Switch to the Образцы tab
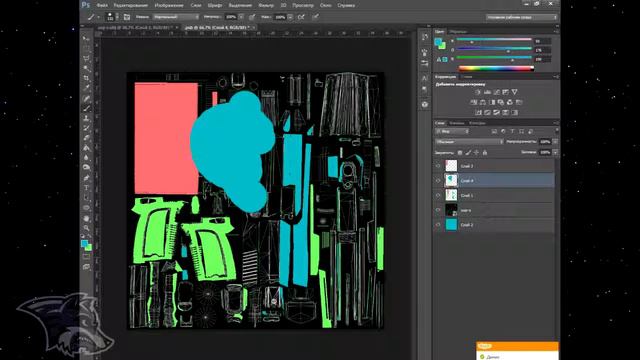The height and width of the screenshot is (360, 640). pos(458,31)
